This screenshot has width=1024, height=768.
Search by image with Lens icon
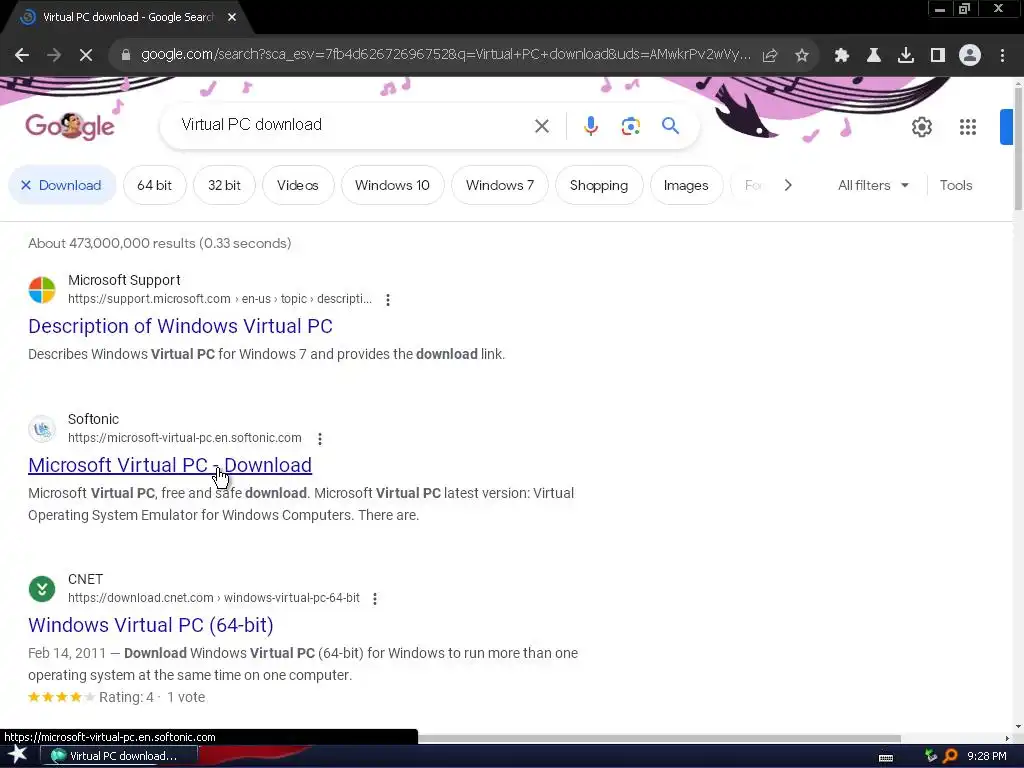631,126
